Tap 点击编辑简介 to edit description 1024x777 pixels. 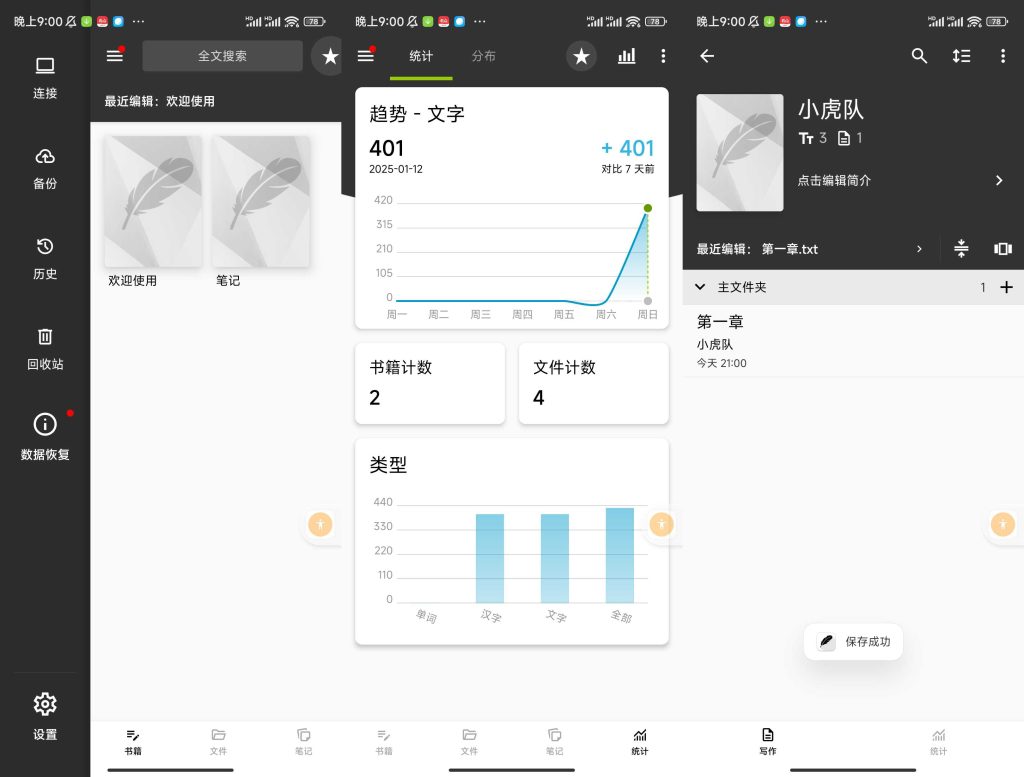click(834, 180)
